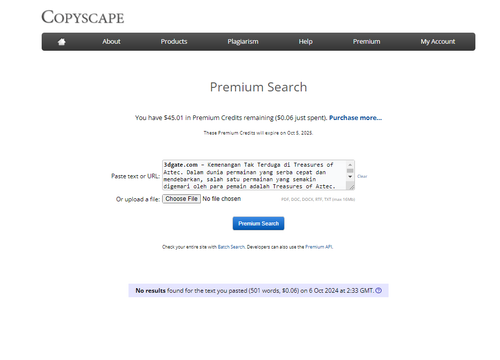The width and height of the screenshot is (500, 360).
Task: Click the textarea scrollbar up arrow
Action: (350, 165)
